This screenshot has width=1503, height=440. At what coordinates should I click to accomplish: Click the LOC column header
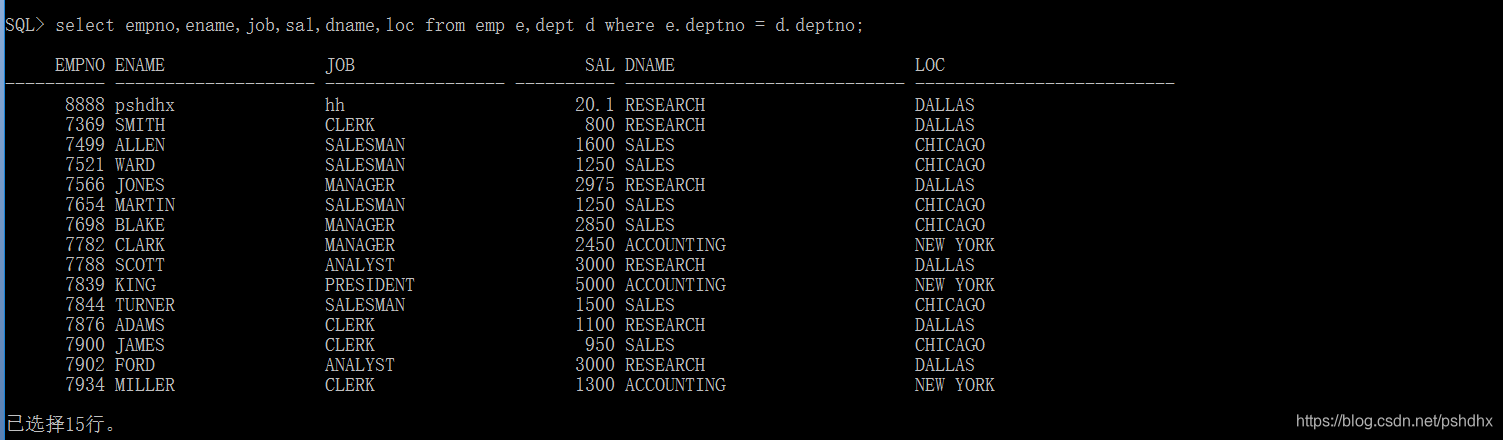[x=930, y=65]
